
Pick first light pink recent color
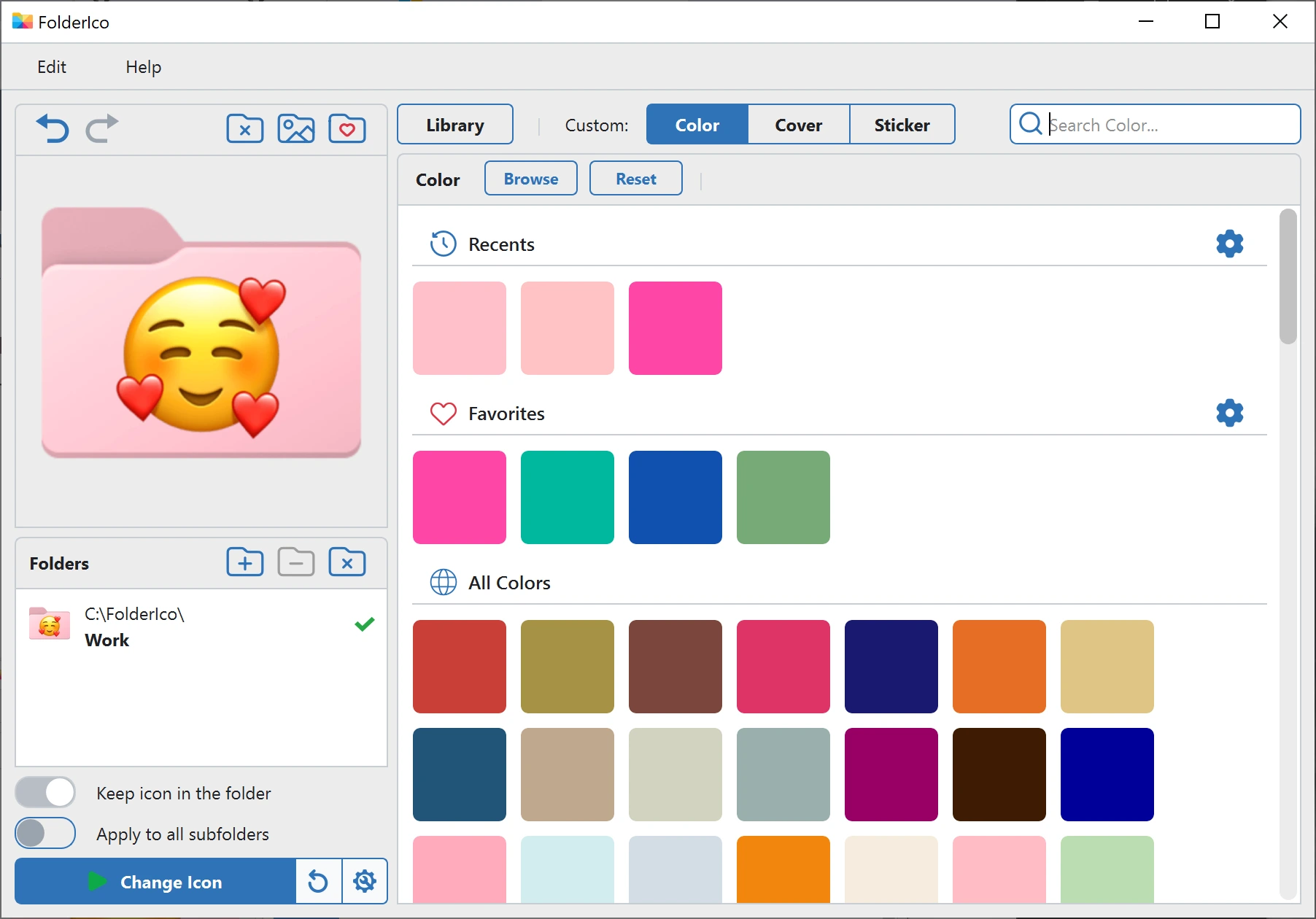point(460,328)
